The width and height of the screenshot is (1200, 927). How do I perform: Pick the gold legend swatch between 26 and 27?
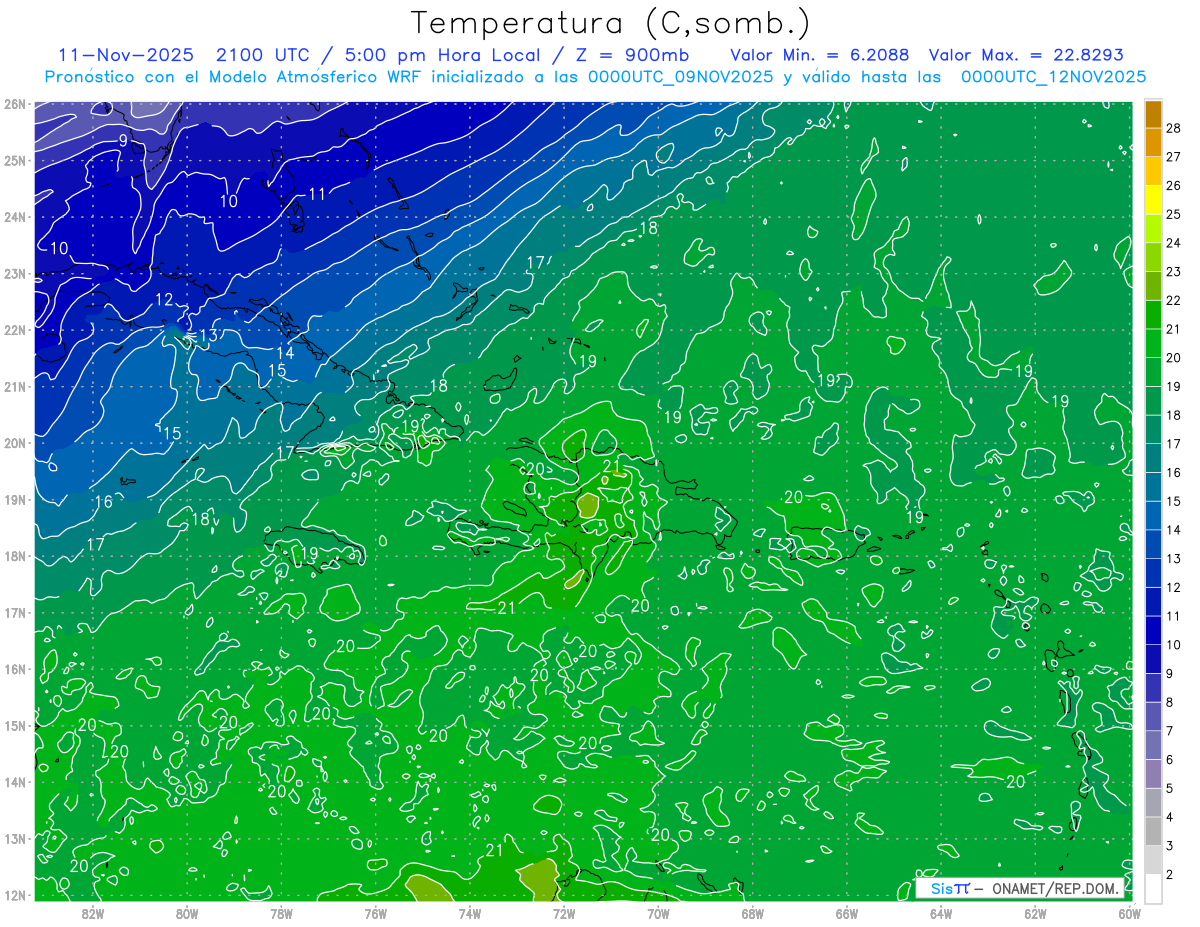click(1153, 171)
